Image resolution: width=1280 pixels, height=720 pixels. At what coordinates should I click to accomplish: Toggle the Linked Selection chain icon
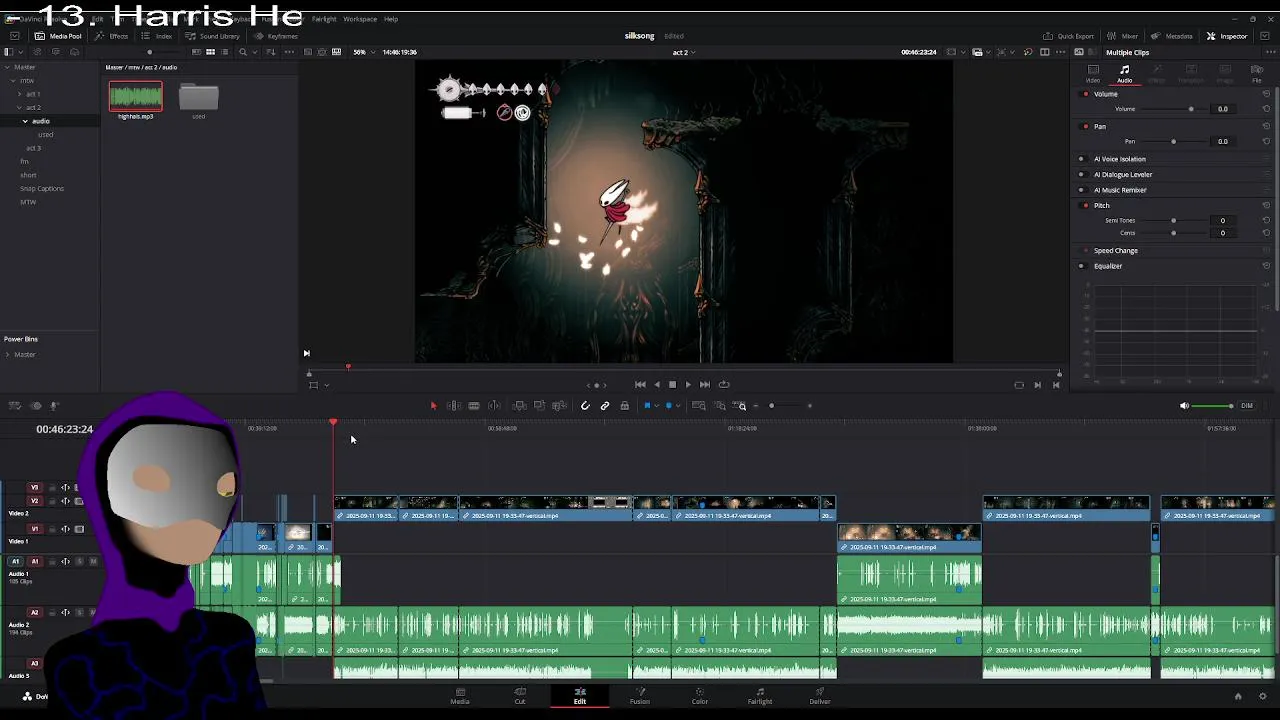tap(605, 406)
